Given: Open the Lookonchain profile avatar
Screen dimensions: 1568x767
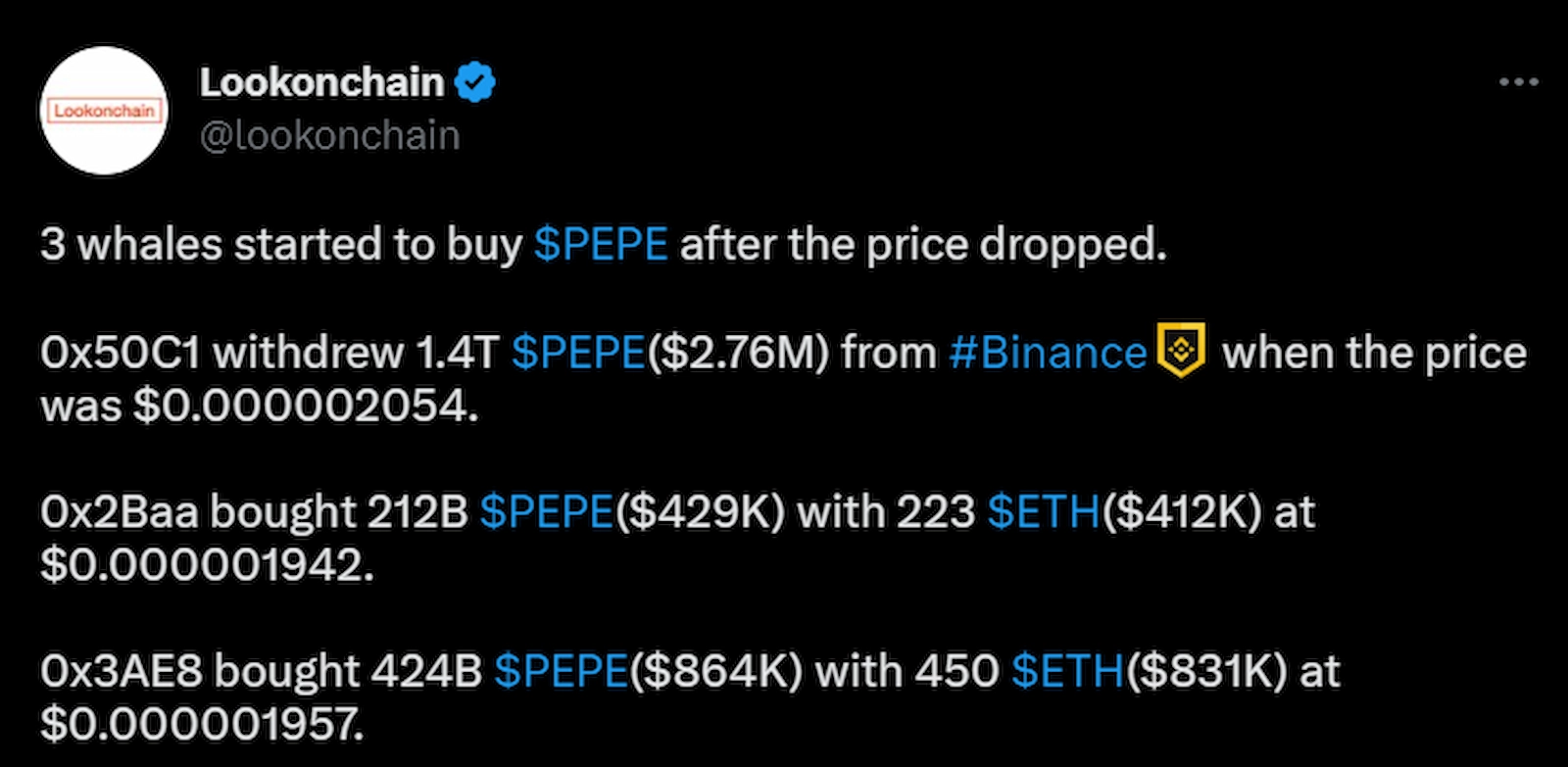Looking at the screenshot, I should tap(104, 111).
